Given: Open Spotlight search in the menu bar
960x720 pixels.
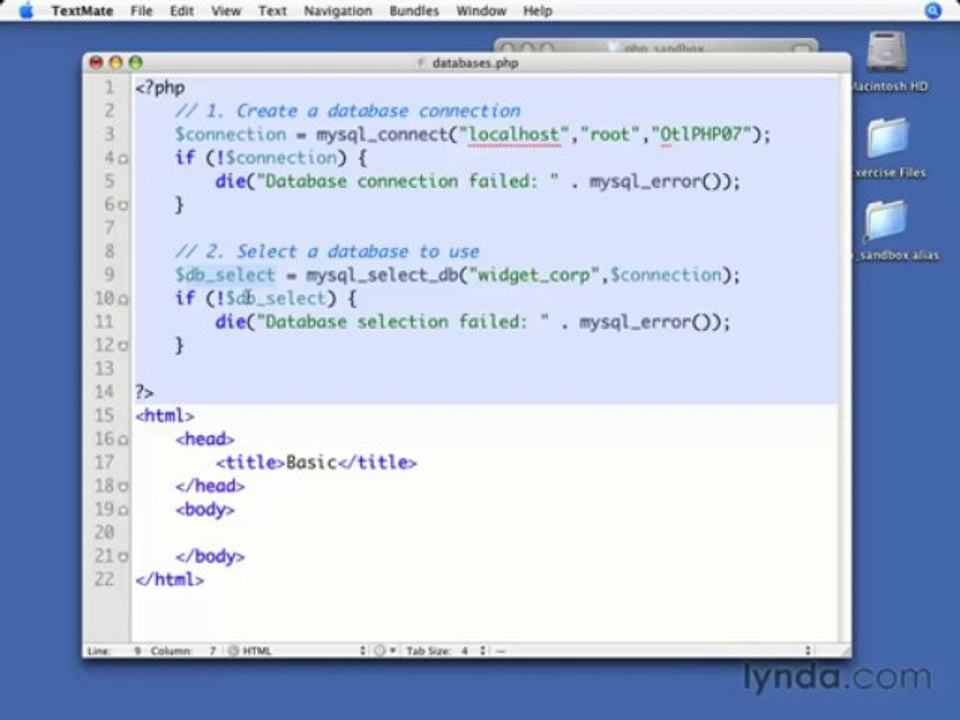Looking at the screenshot, I should (x=933, y=10).
